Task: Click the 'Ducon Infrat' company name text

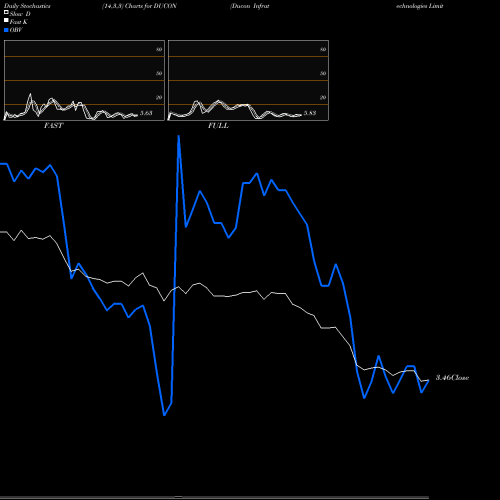Action: click(249, 6)
